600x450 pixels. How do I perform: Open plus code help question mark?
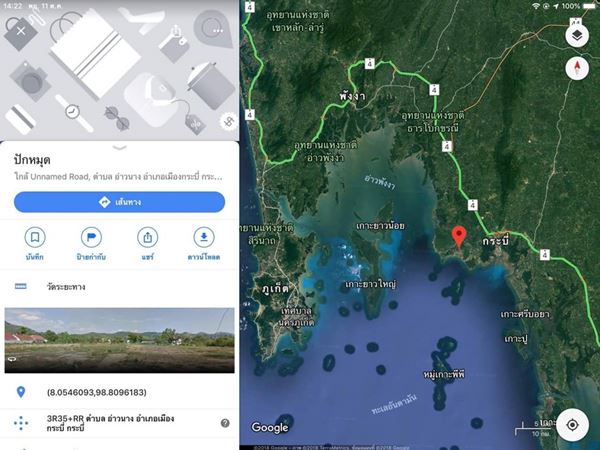click(225, 423)
